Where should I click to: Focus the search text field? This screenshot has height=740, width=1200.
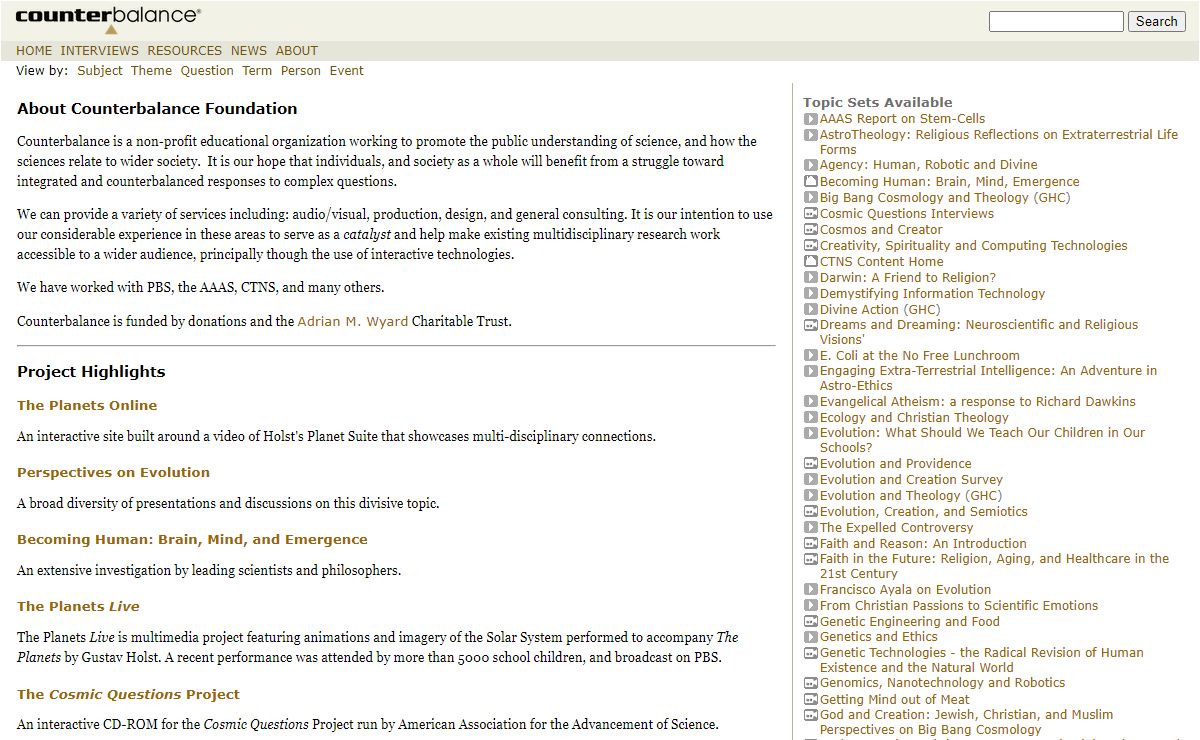point(1056,21)
